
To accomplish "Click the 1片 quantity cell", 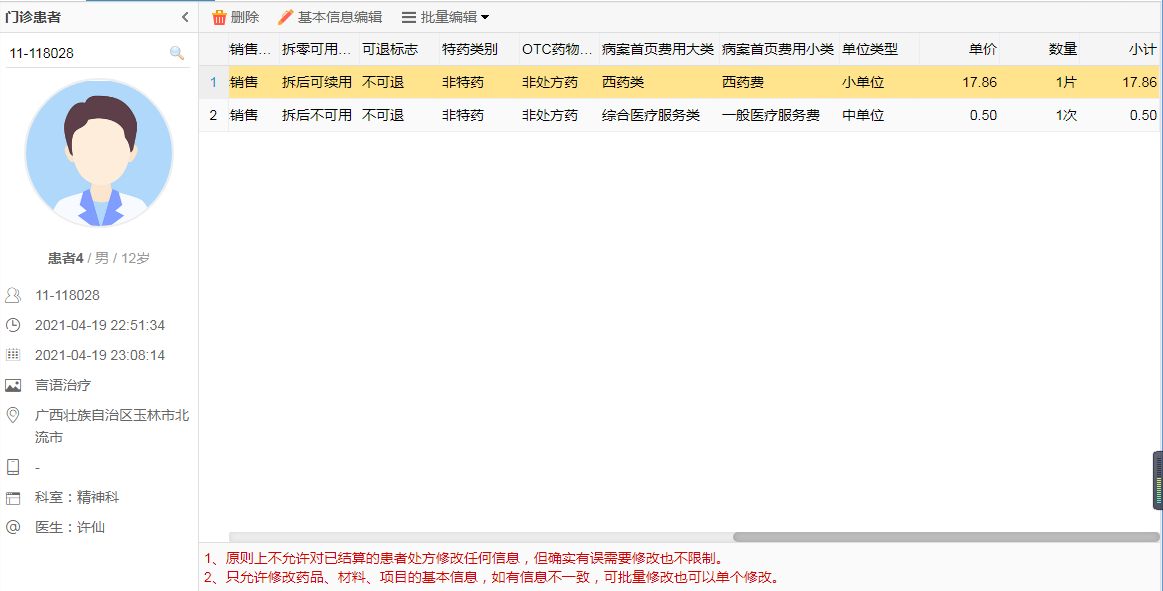I will [1040, 82].
